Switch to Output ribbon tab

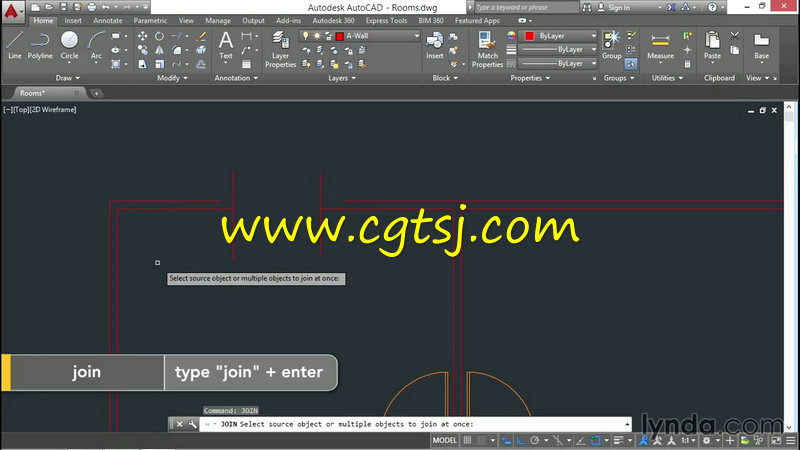253,20
